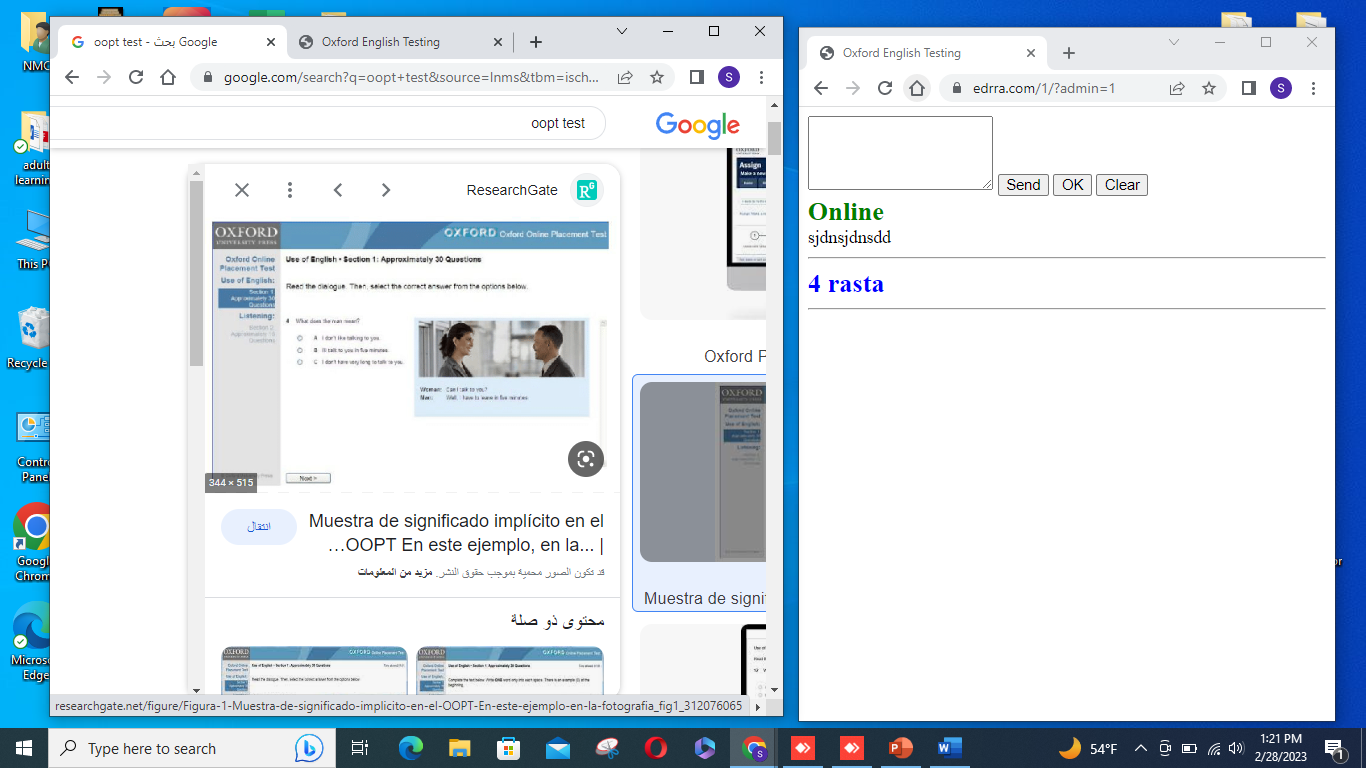
Task: Click the Google logo
Action: (698, 124)
